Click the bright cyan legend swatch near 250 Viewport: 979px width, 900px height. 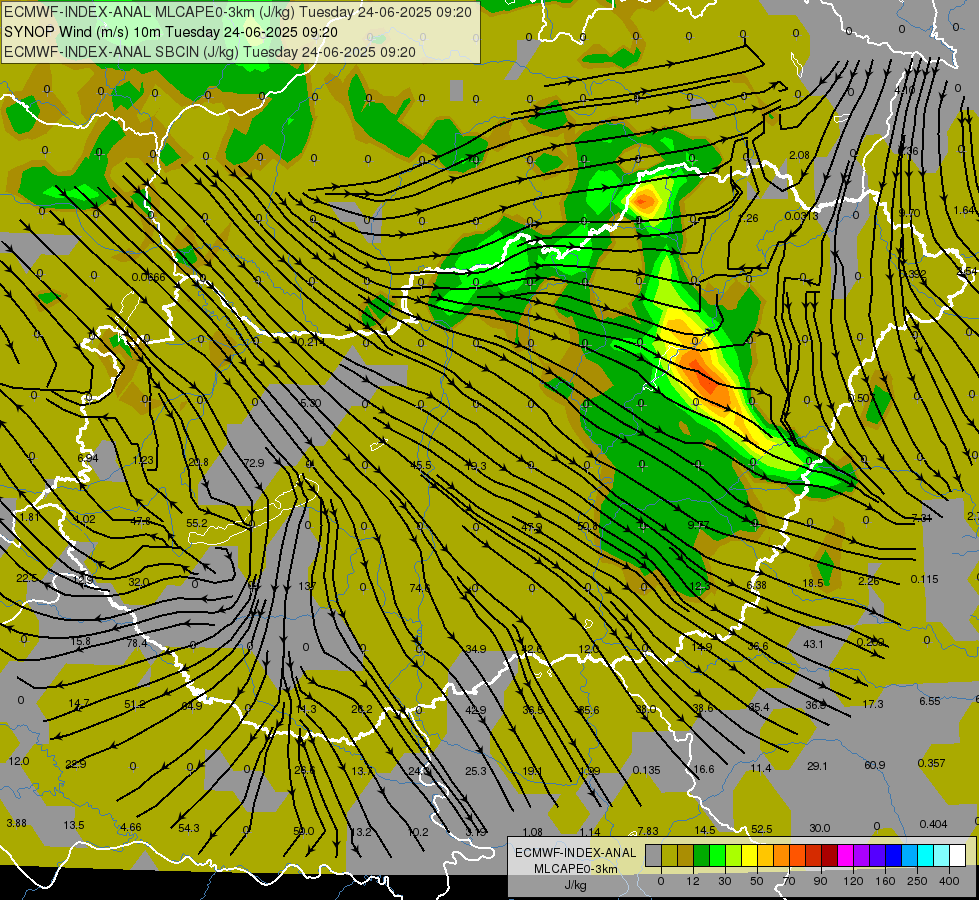coord(927,855)
